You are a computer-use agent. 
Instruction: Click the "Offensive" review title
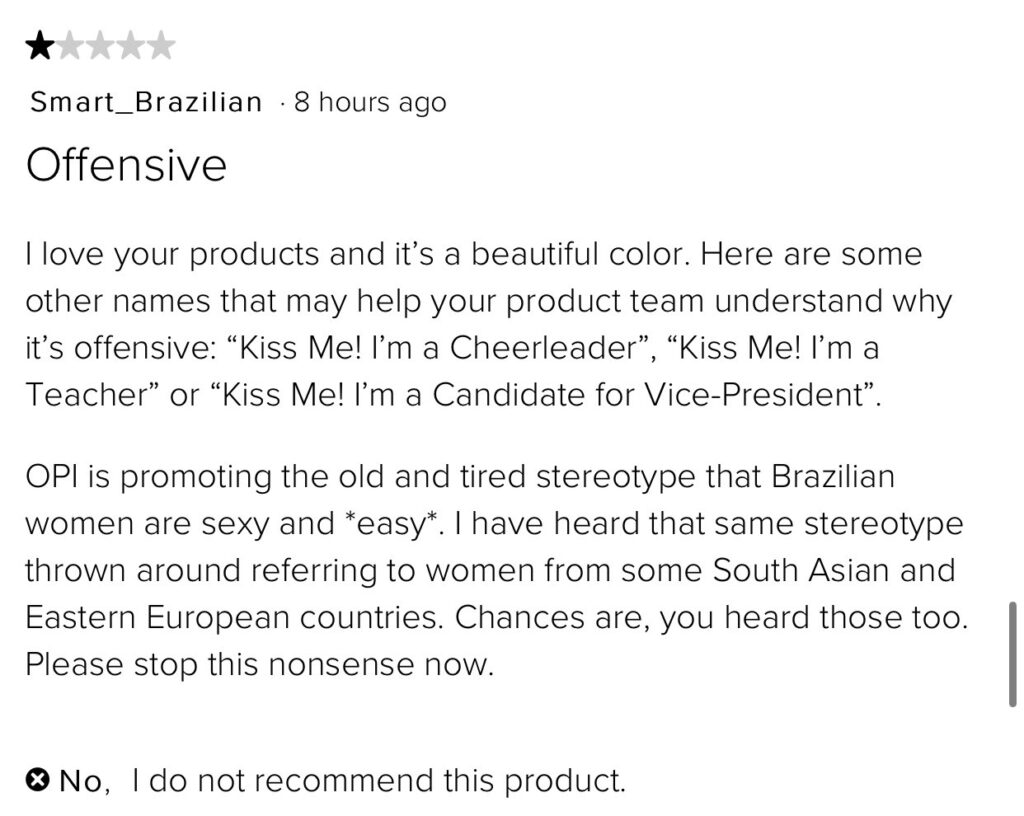[126, 165]
